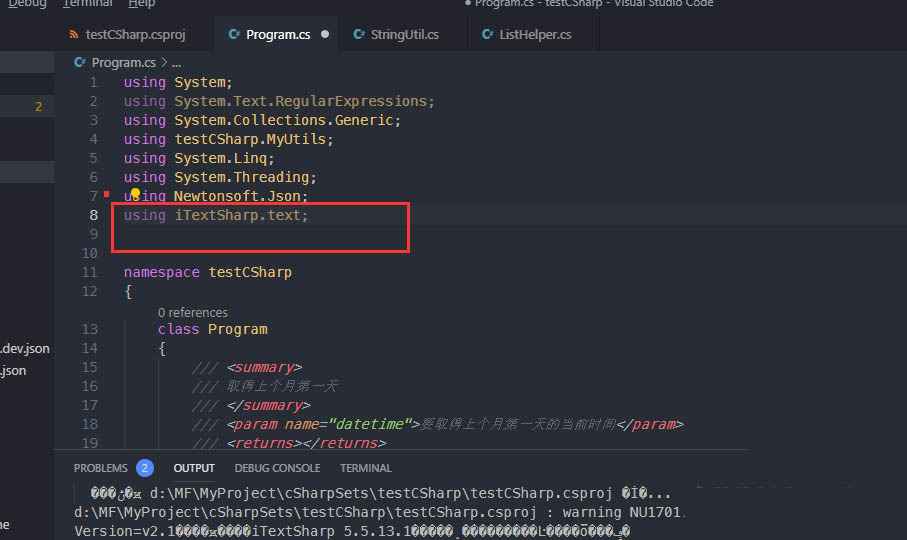Click the C# icon on ListHelper.cs tab
Image resolution: width=907 pixels, height=540 pixels.
click(487, 35)
